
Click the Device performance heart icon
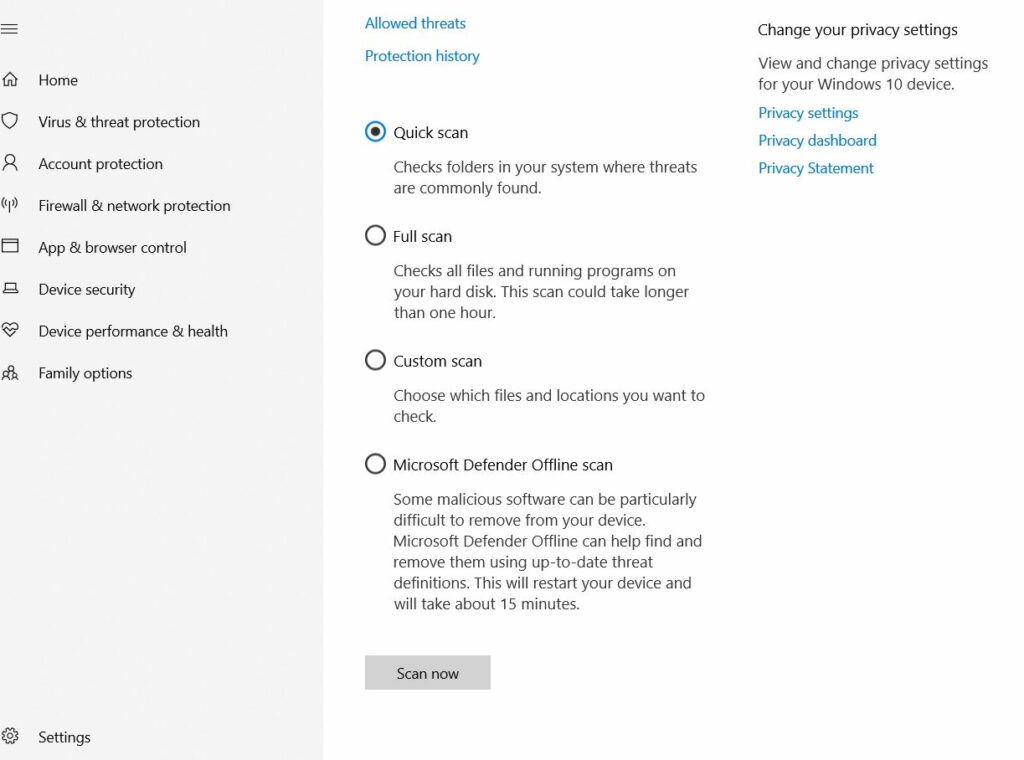coord(10,331)
